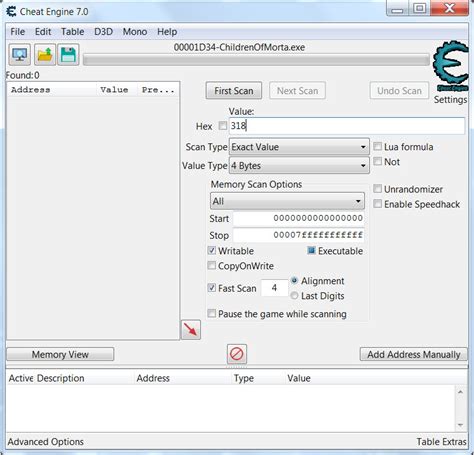Enable the CopyOnWrite checkbox
This screenshot has width=474, height=455.
[x=212, y=266]
